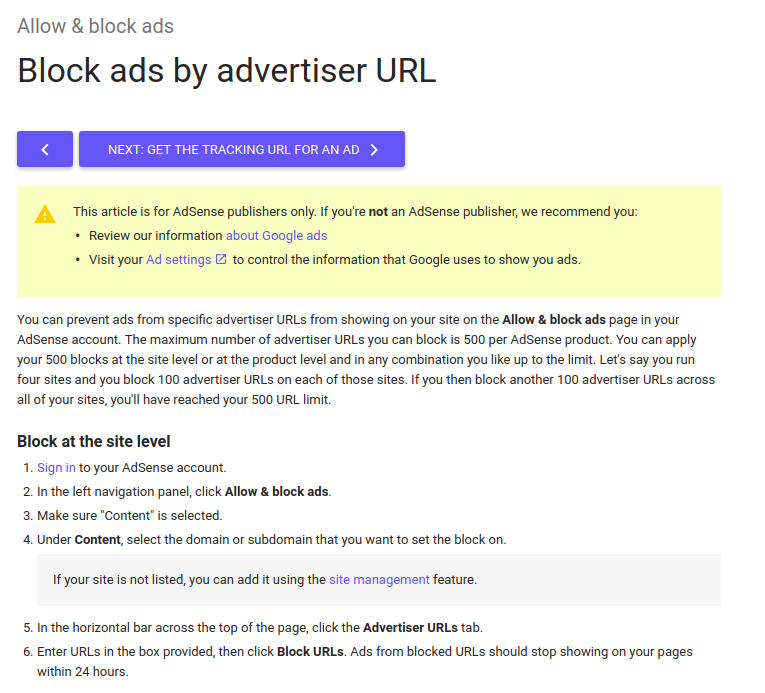Follow the Sign in link in step 1
Image resolution: width=765 pixels, height=693 pixels.
coord(56,468)
